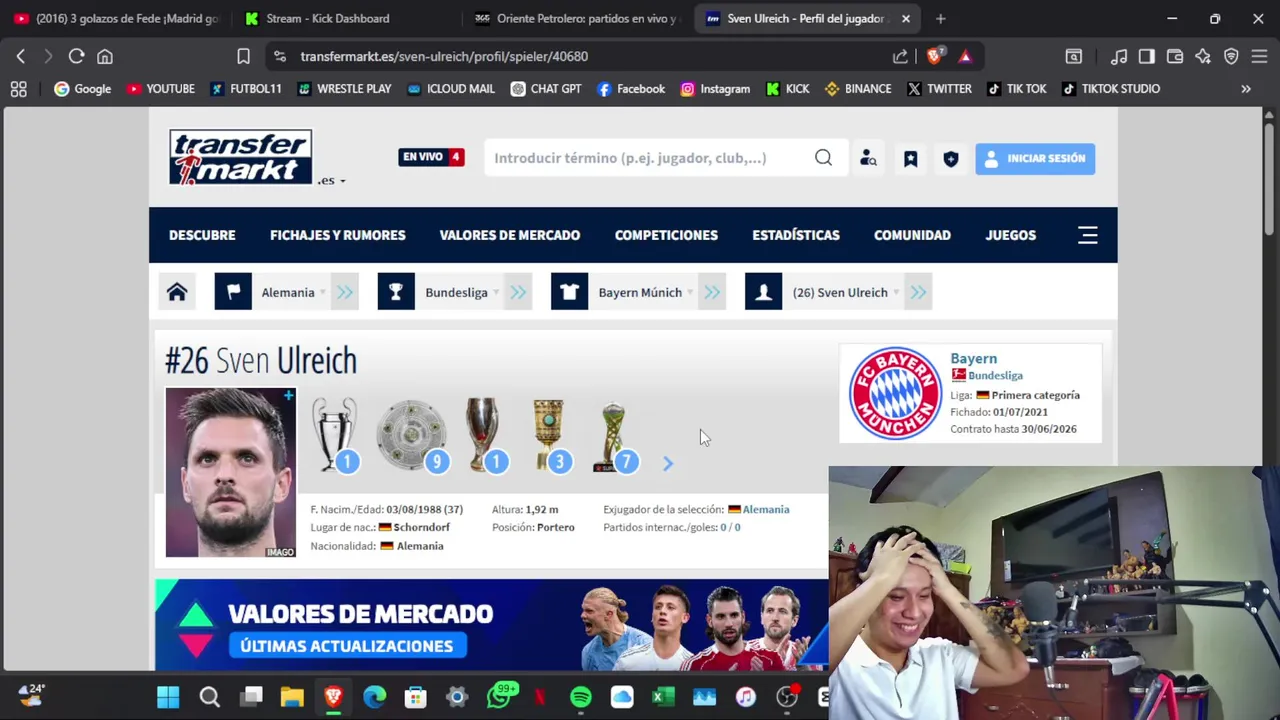Click the double arrow after Sven Ulreich

coord(918,292)
